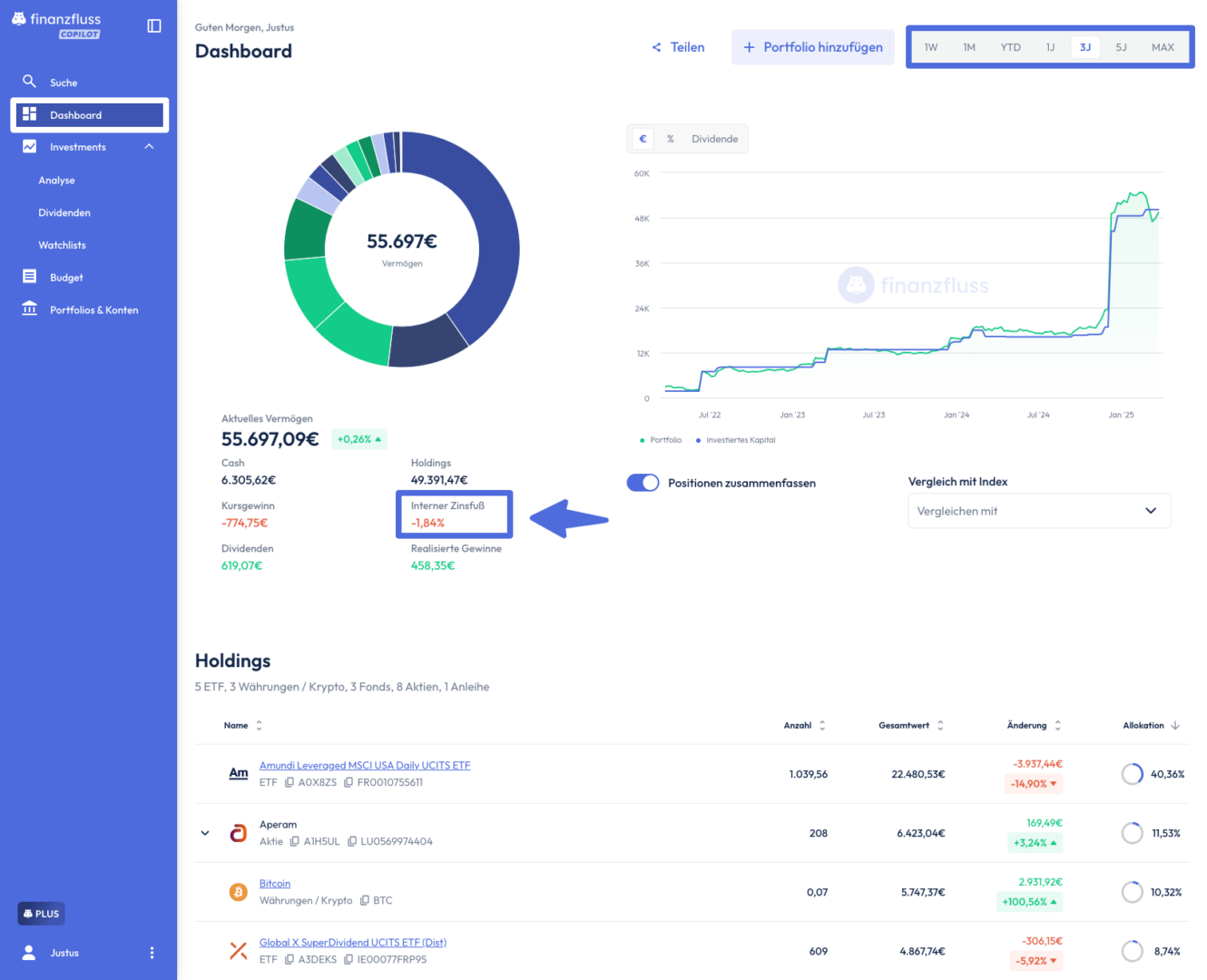Copy ISIN IE00077FRP95 icon
The height and width of the screenshot is (980, 1207).
point(348,959)
